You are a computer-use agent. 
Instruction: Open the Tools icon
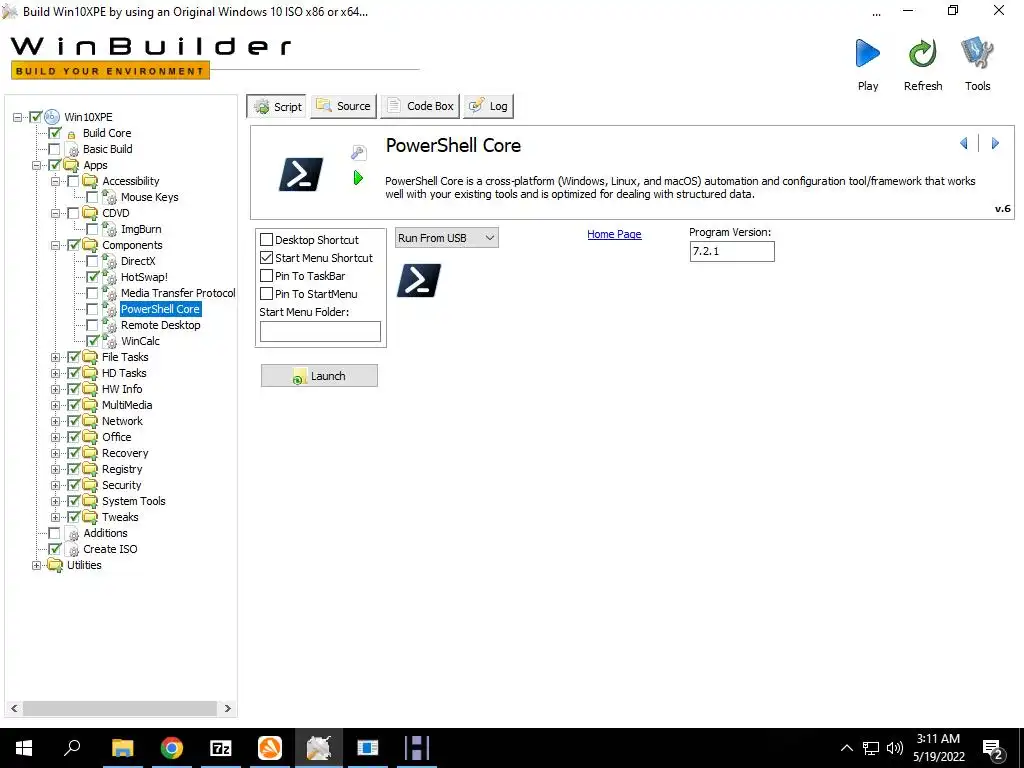[977, 53]
